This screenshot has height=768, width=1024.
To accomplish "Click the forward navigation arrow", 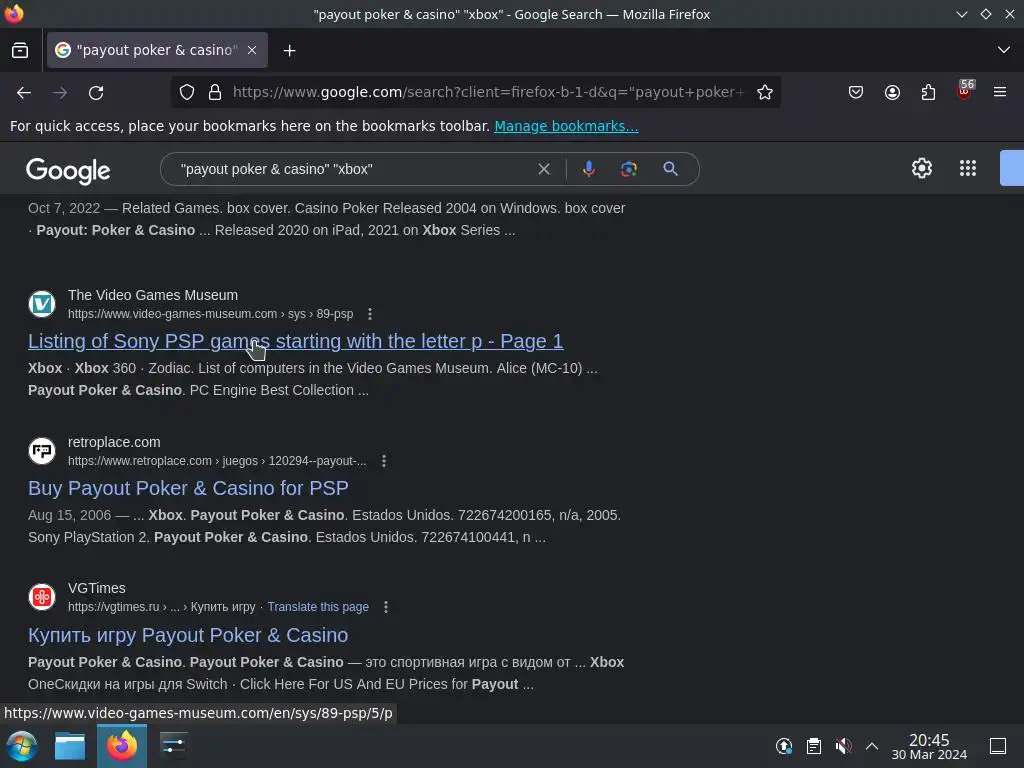I will 60,93.
